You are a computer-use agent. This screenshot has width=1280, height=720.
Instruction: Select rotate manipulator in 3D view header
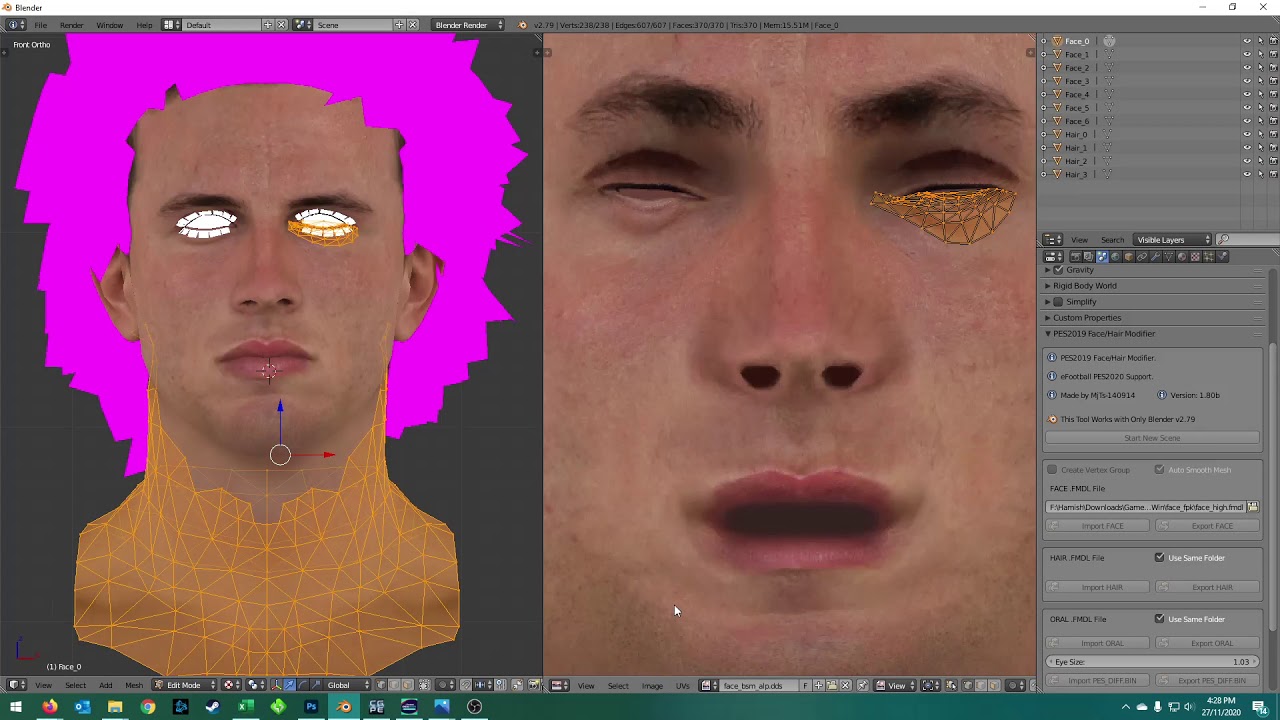pyautogui.click(x=303, y=685)
